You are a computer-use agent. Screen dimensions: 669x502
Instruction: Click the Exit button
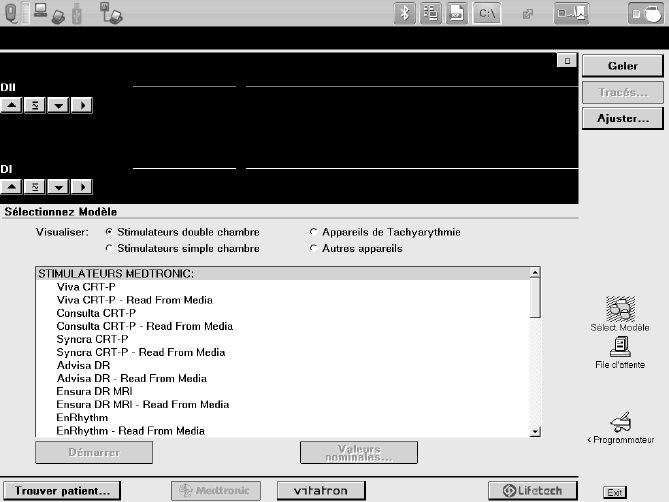(x=615, y=493)
